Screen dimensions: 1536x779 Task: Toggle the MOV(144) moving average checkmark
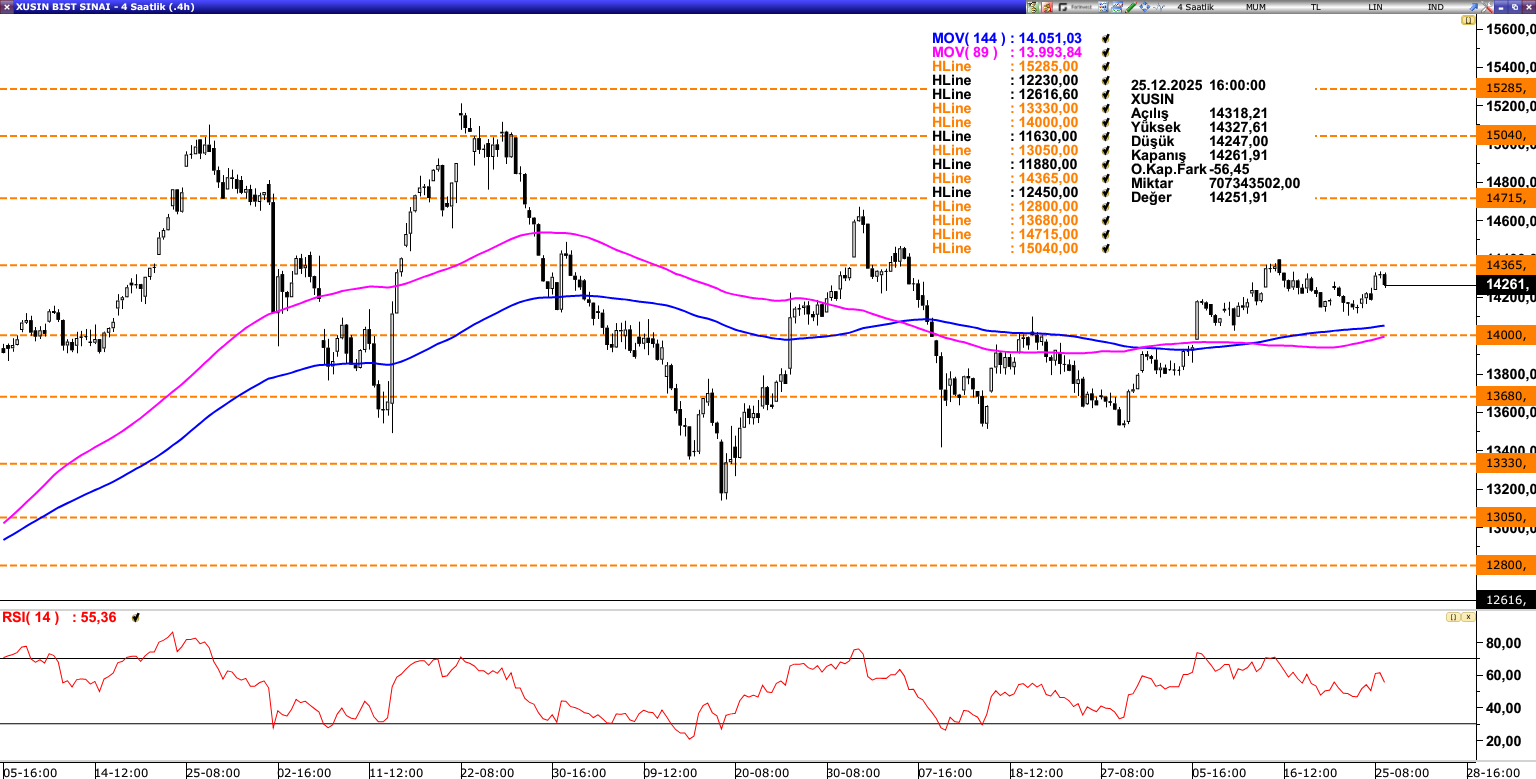coord(1106,38)
